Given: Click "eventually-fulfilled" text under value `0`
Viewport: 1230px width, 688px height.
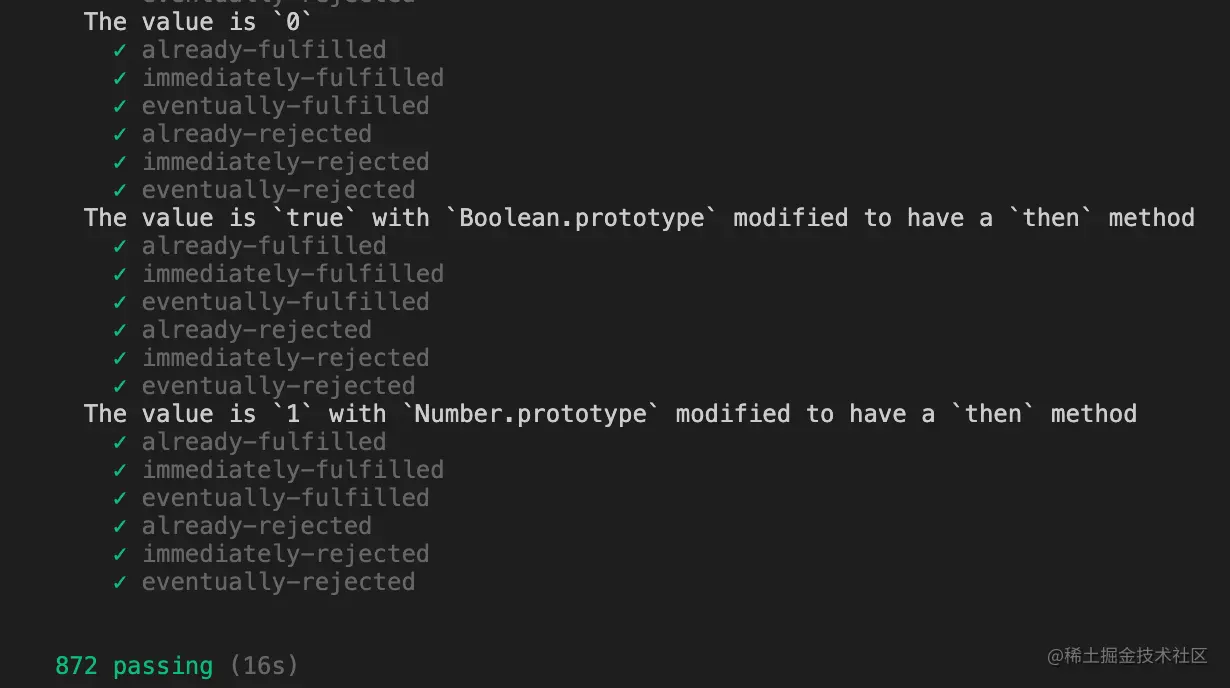Looking at the screenshot, I should click(x=285, y=106).
